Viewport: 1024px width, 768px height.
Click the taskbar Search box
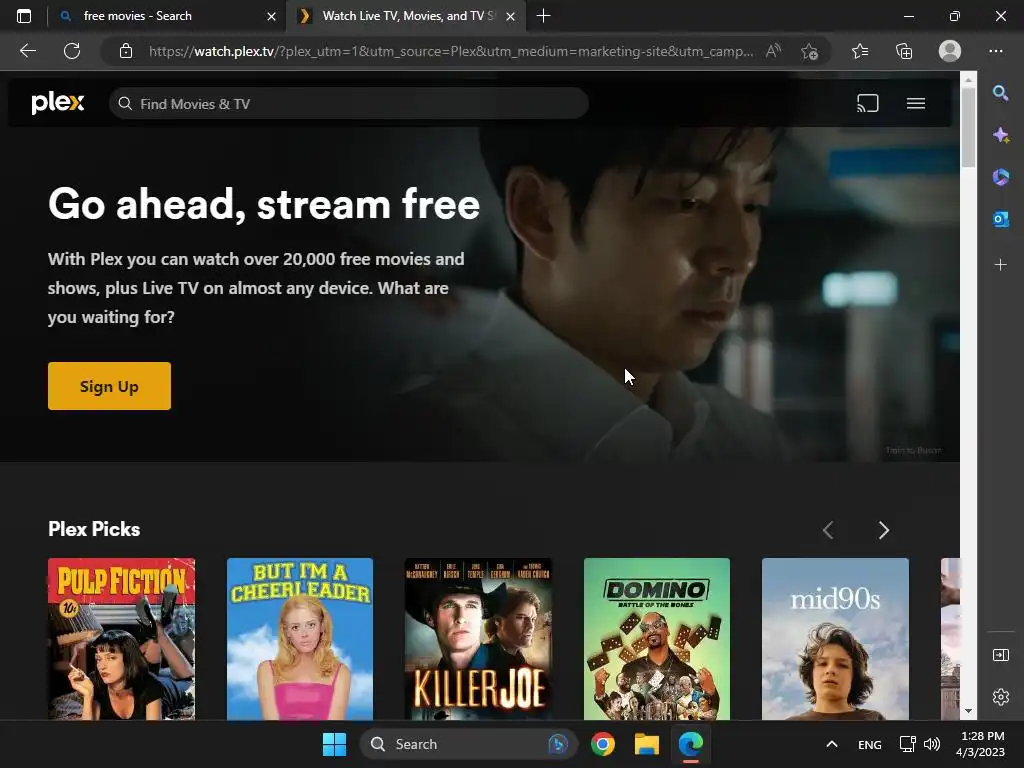[x=468, y=744]
